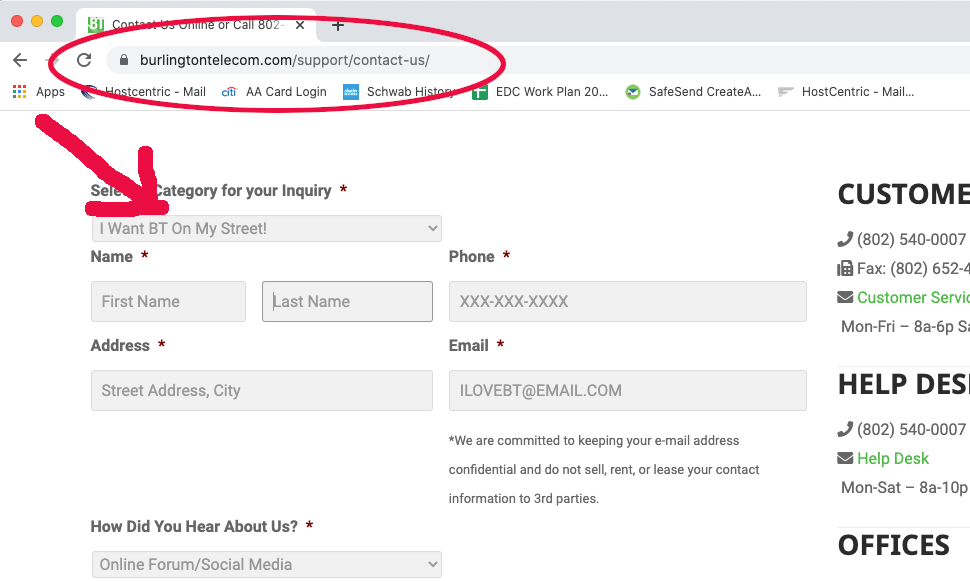Close the Contact Us browser tab
This screenshot has width=970, height=581.
coord(300,25)
